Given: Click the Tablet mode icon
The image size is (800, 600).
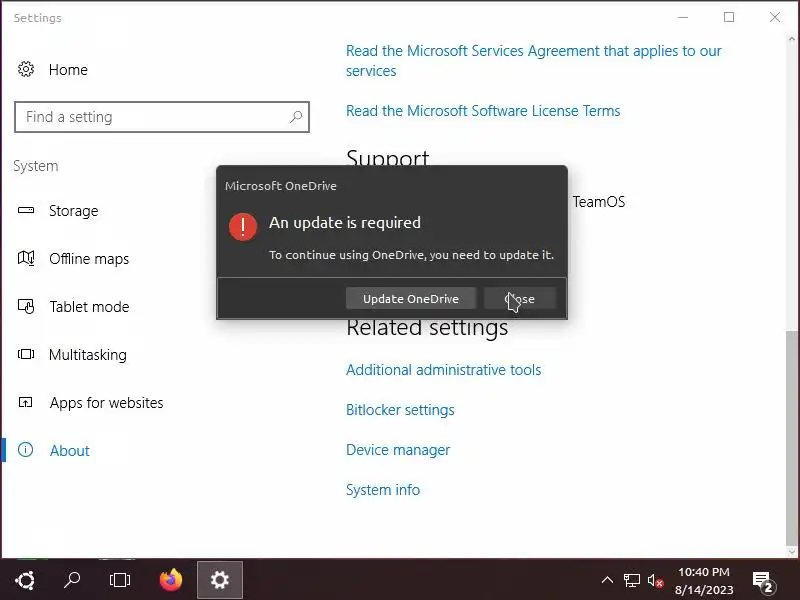Looking at the screenshot, I should (26, 306).
